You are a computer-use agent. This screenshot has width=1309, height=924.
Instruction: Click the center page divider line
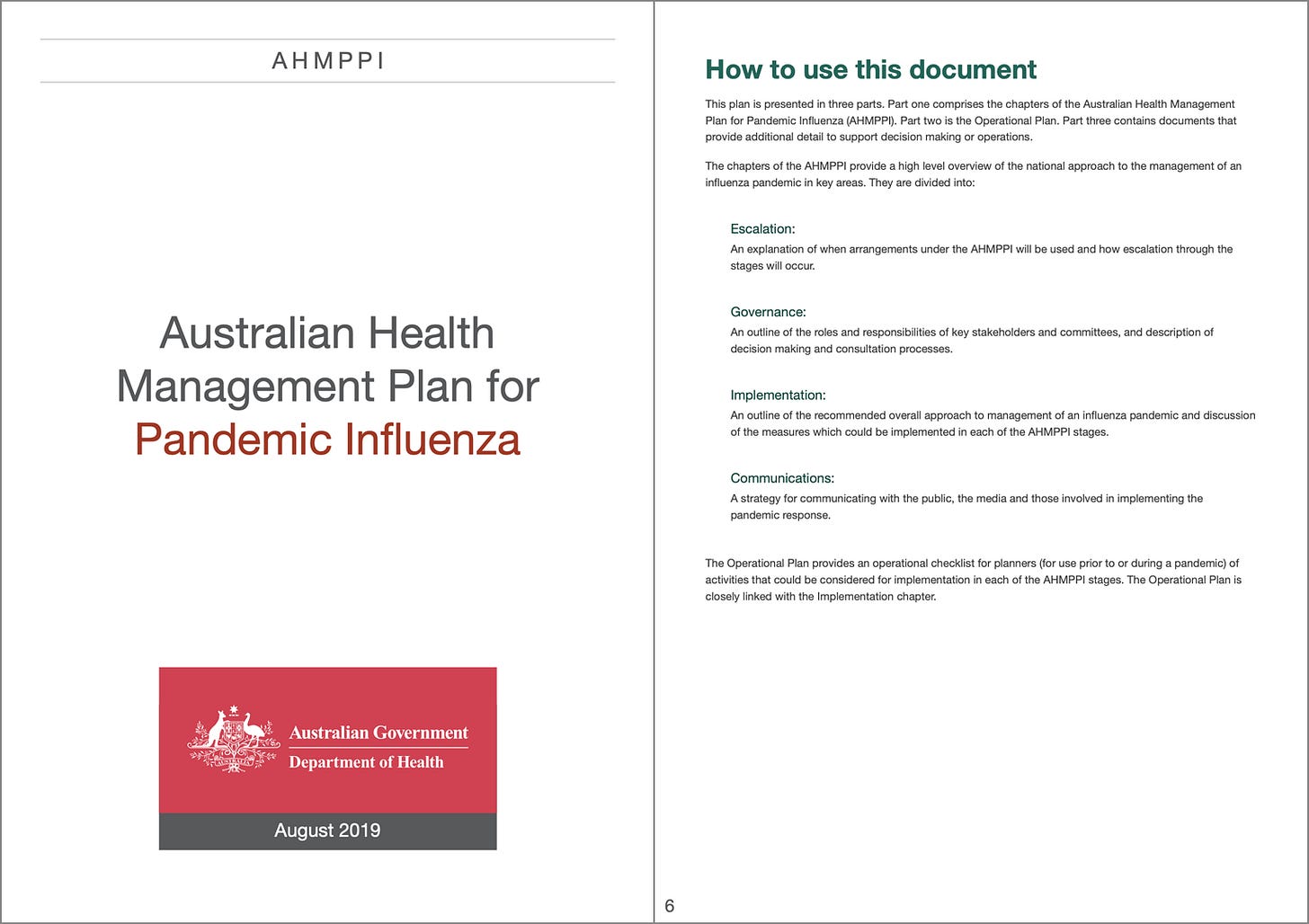coord(654,462)
